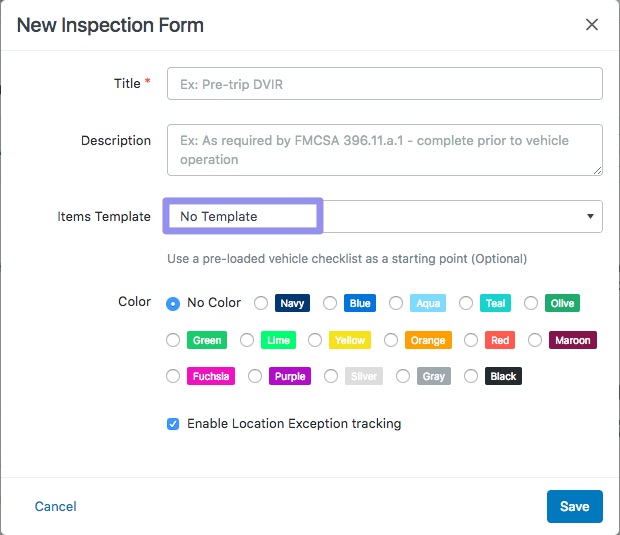Choose the Navy color radio option
The width and height of the screenshot is (620, 535).
pyautogui.click(x=261, y=303)
